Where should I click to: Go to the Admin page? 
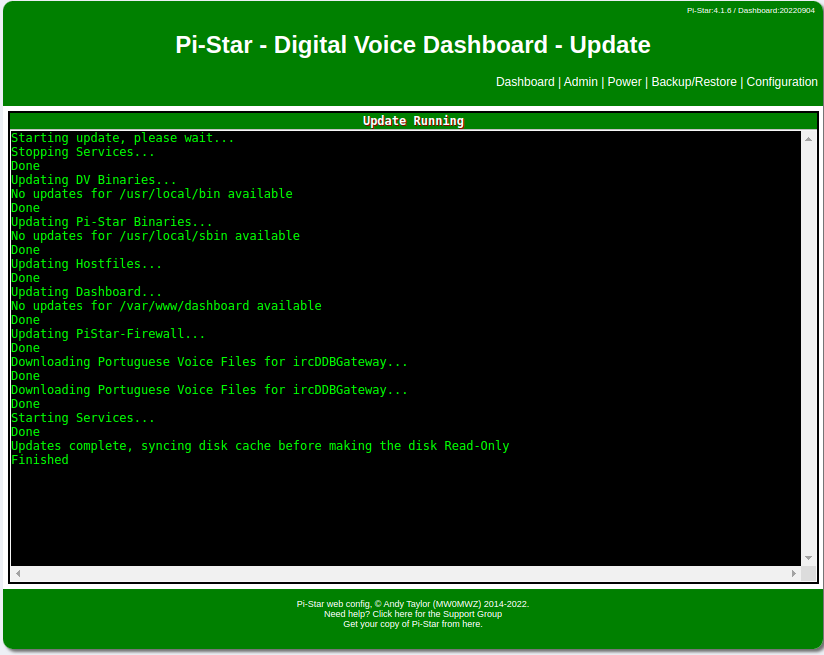(580, 82)
